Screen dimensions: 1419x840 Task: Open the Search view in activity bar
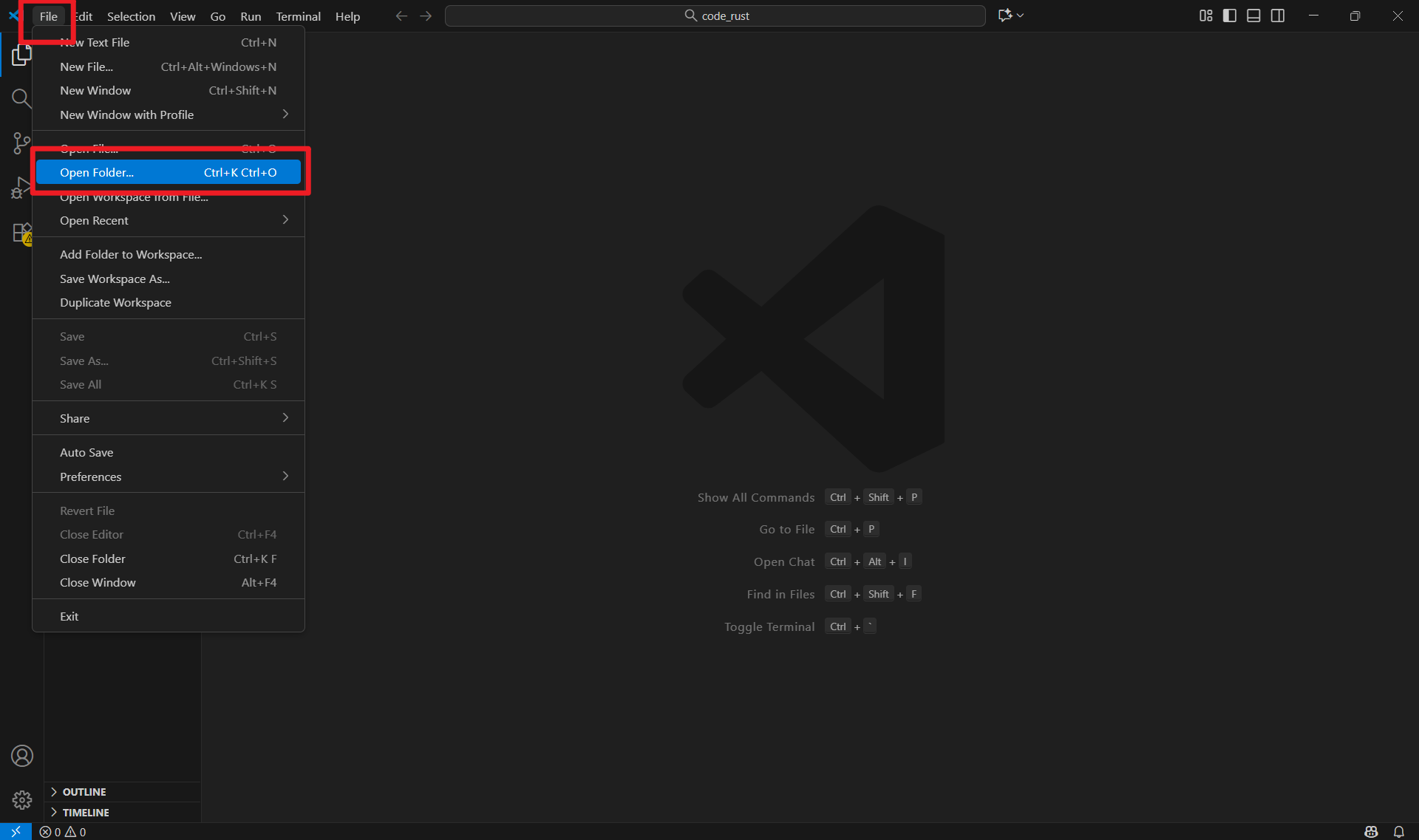click(21, 98)
